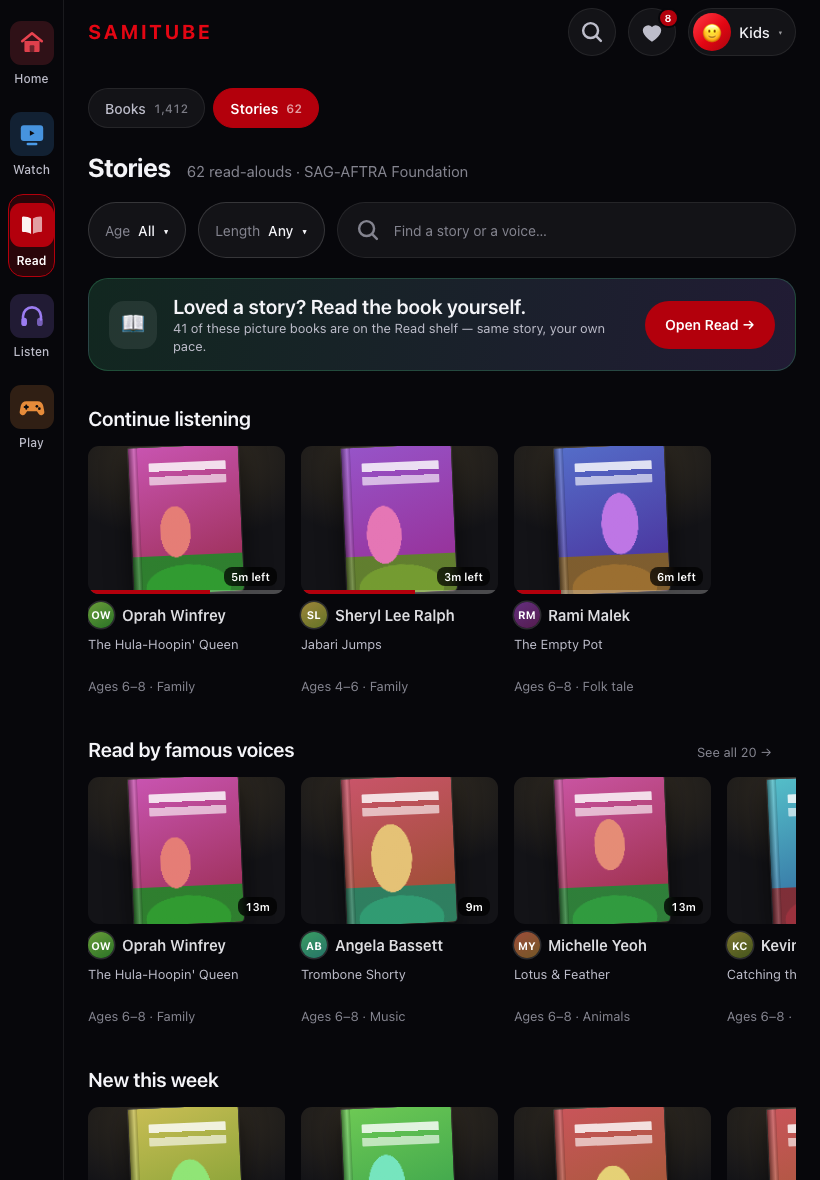Click the SL narrator avatar
The image size is (820, 1180).
click(x=314, y=615)
